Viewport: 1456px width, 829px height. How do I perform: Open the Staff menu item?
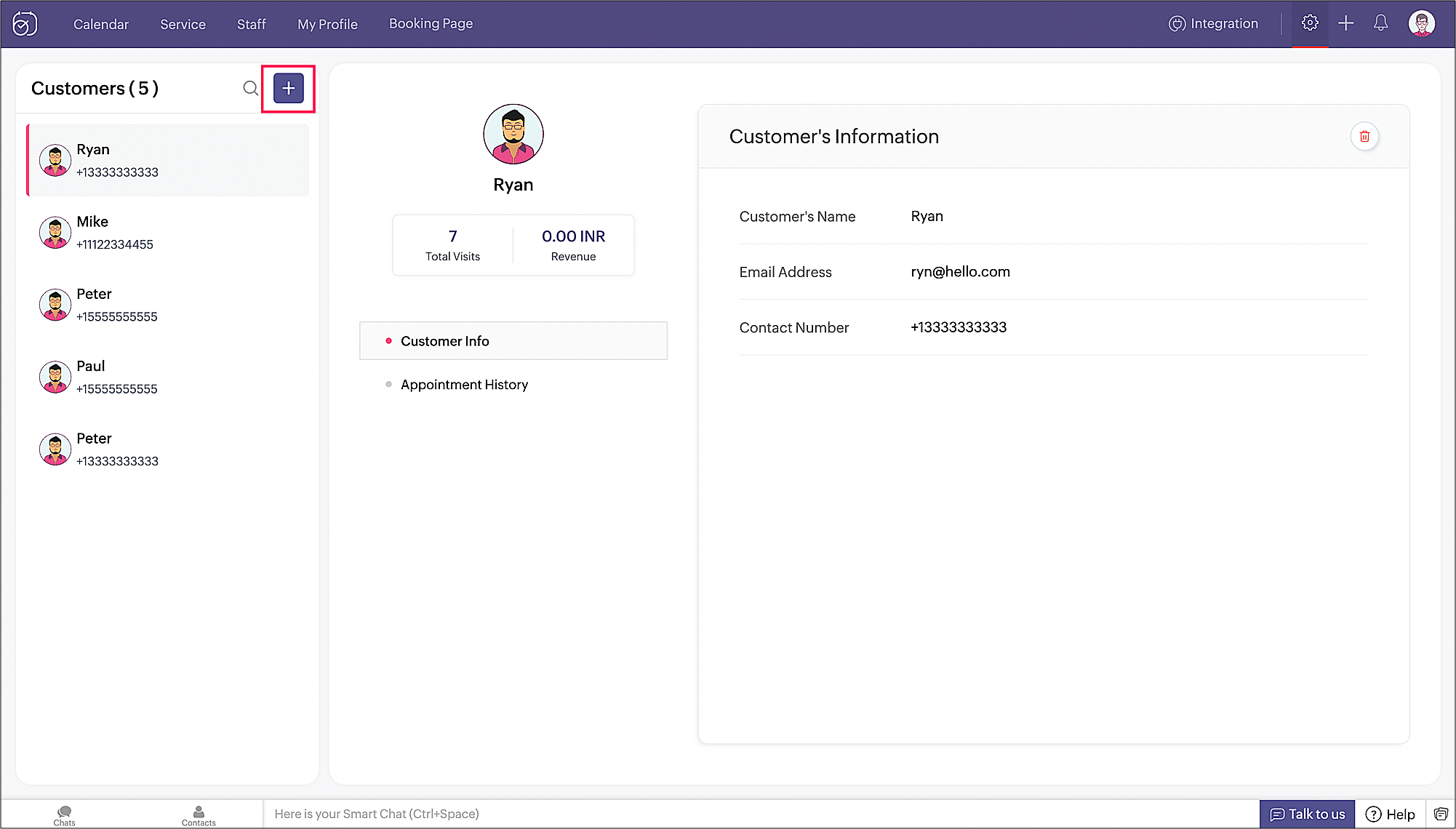pyautogui.click(x=252, y=24)
